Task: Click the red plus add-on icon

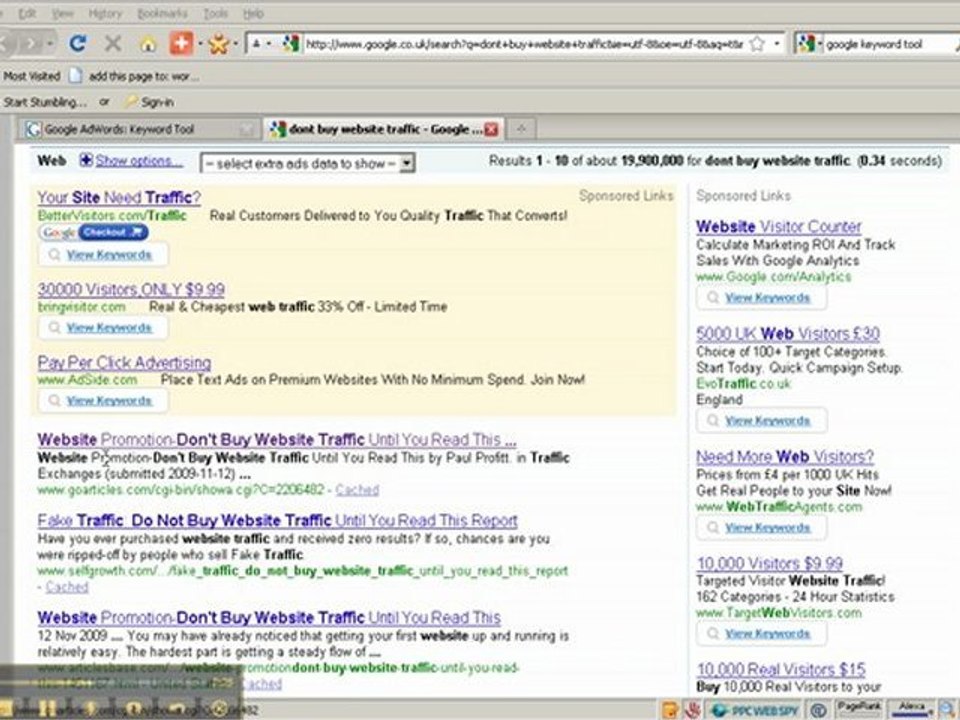Action: click(181, 43)
